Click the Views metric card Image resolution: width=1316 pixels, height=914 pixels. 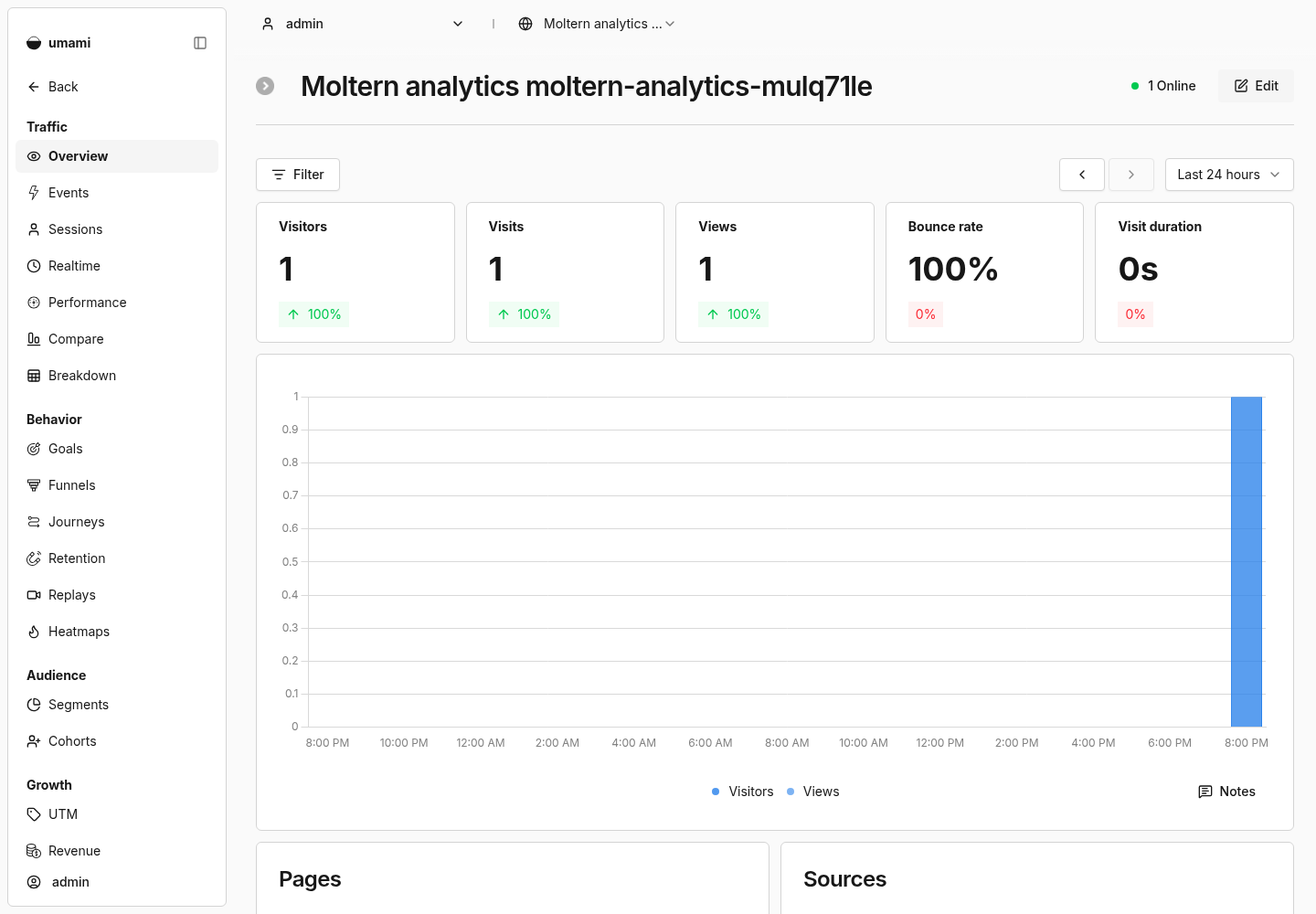pyautogui.click(x=775, y=272)
